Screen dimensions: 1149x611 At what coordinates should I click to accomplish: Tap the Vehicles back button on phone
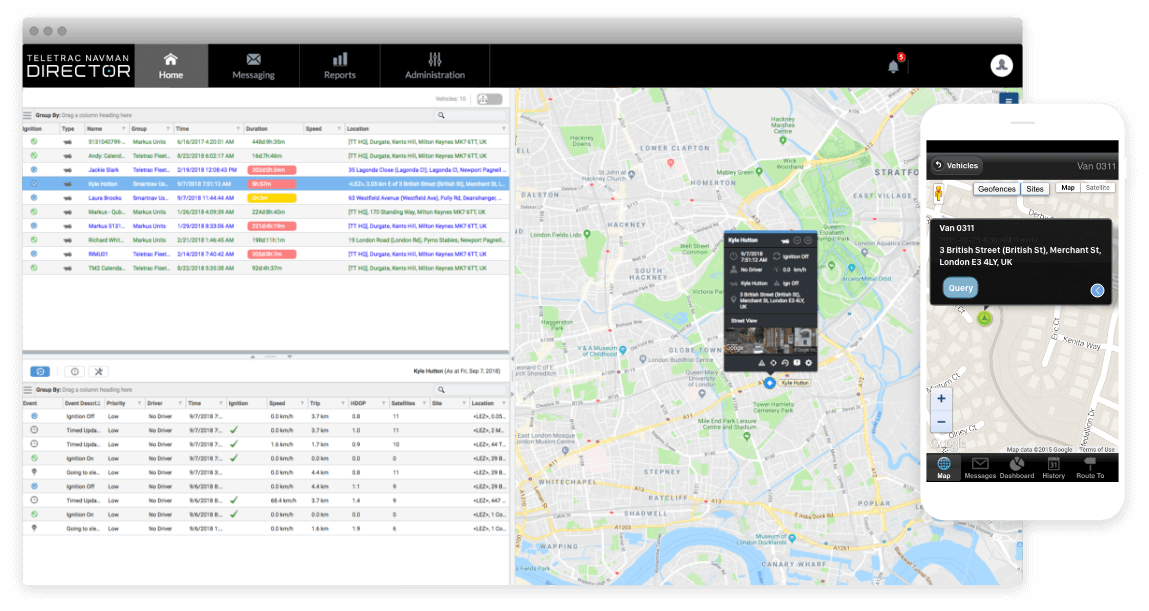click(956, 166)
